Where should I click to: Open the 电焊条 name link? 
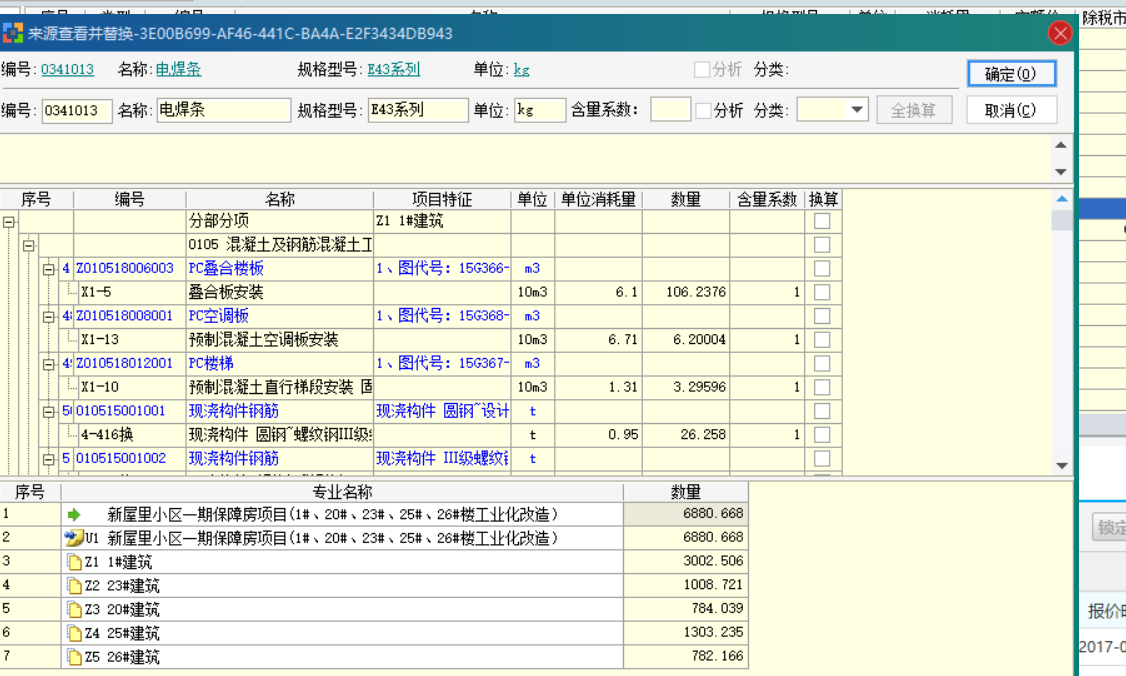click(179, 70)
